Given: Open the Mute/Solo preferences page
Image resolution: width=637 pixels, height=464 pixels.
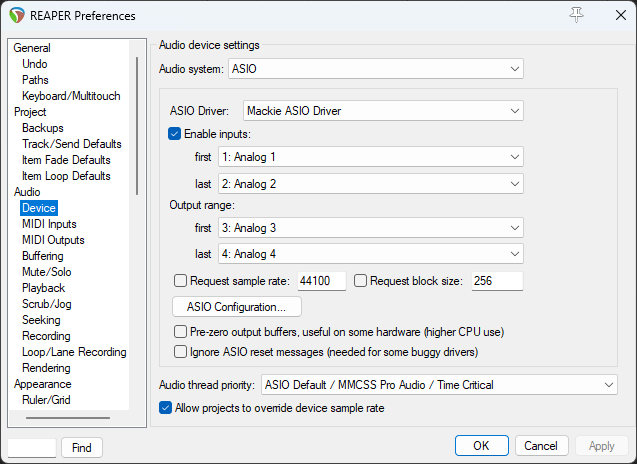Looking at the screenshot, I should (47, 272).
